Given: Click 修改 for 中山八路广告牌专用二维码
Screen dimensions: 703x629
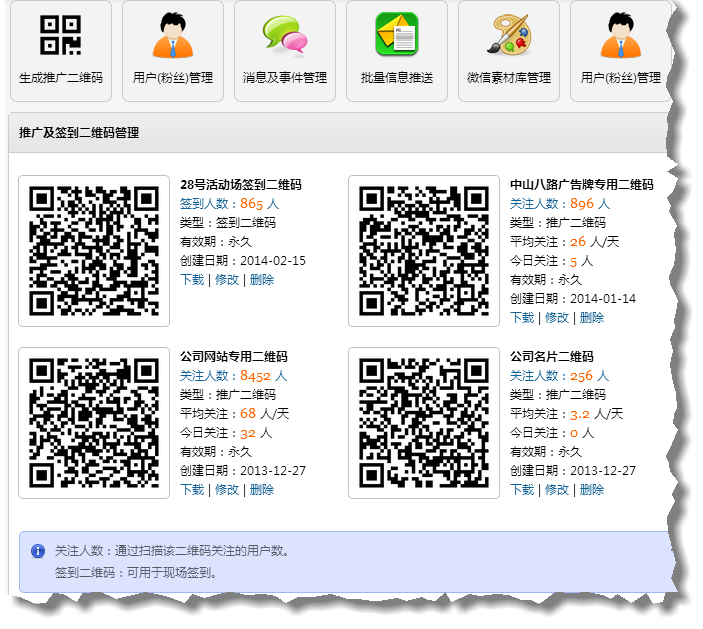Looking at the screenshot, I should coord(557,318).
